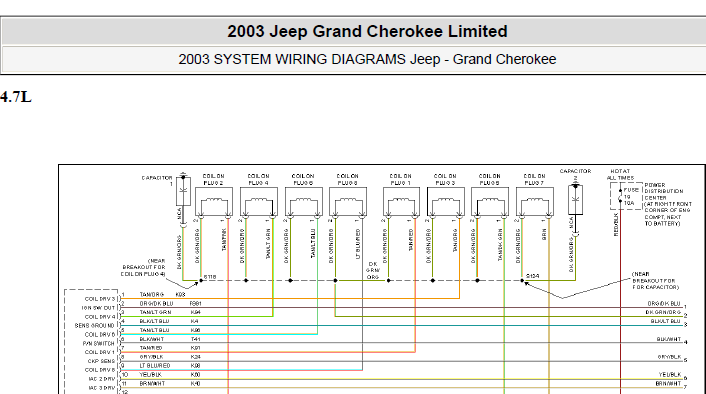This screenshot has height=394, width=706.
Task: Select the Coil On Plug 8 symbol
Action: point(348,202)
